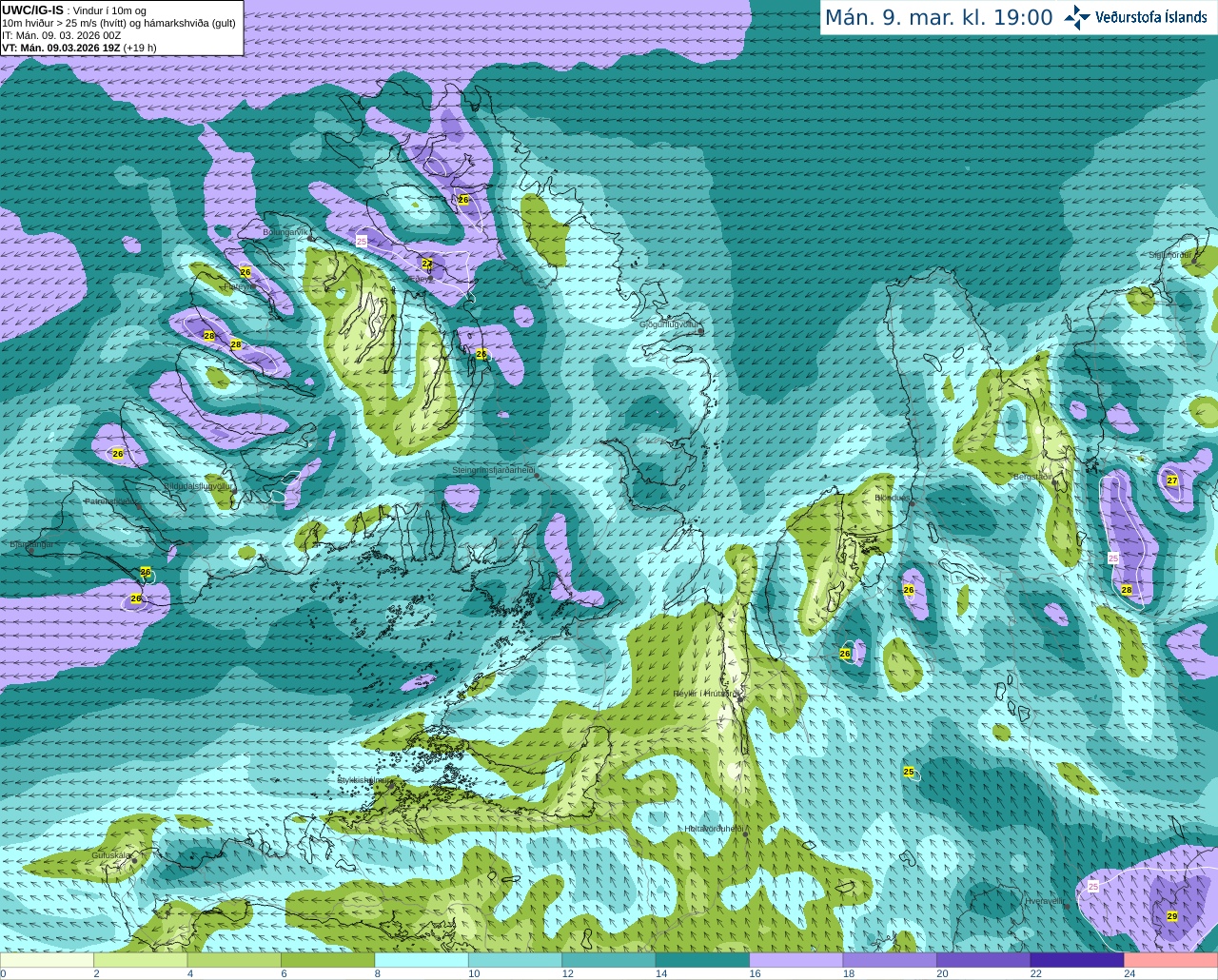Screen dimensions: 1218x980
Task: Click the 4–6 m/s green legend swatch
Action: coord(234,960)
